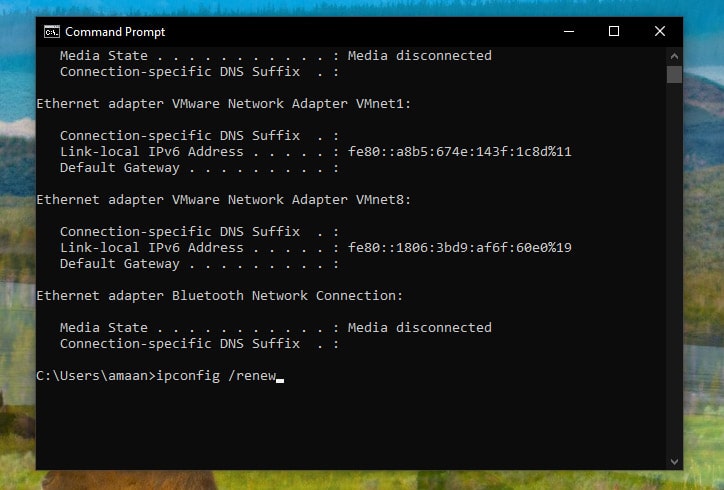Click the scrollbar up arrow
This screenshot has width=724, height=490.
point(674,56)
